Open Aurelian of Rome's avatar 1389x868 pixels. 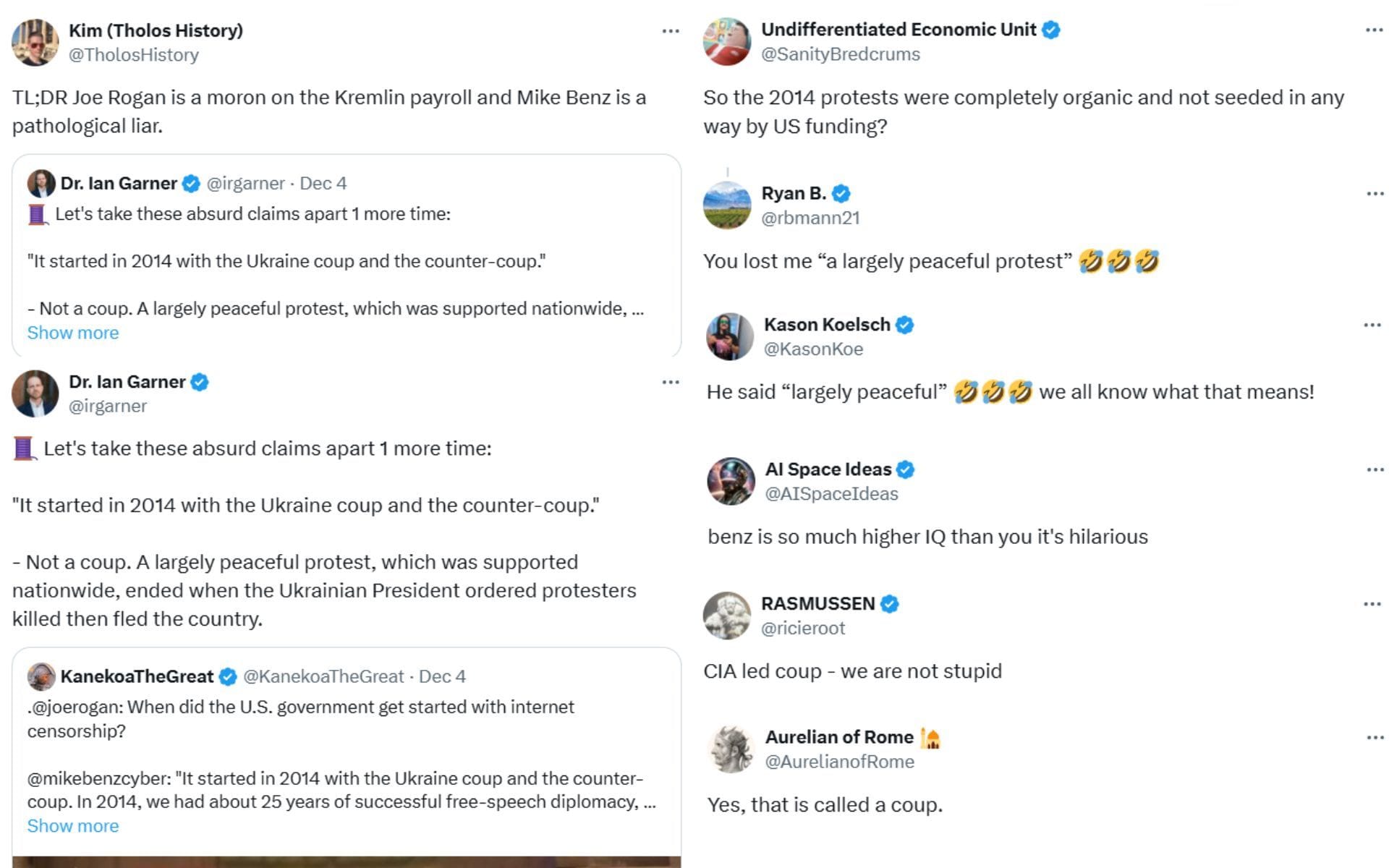[x=731, y=749]
